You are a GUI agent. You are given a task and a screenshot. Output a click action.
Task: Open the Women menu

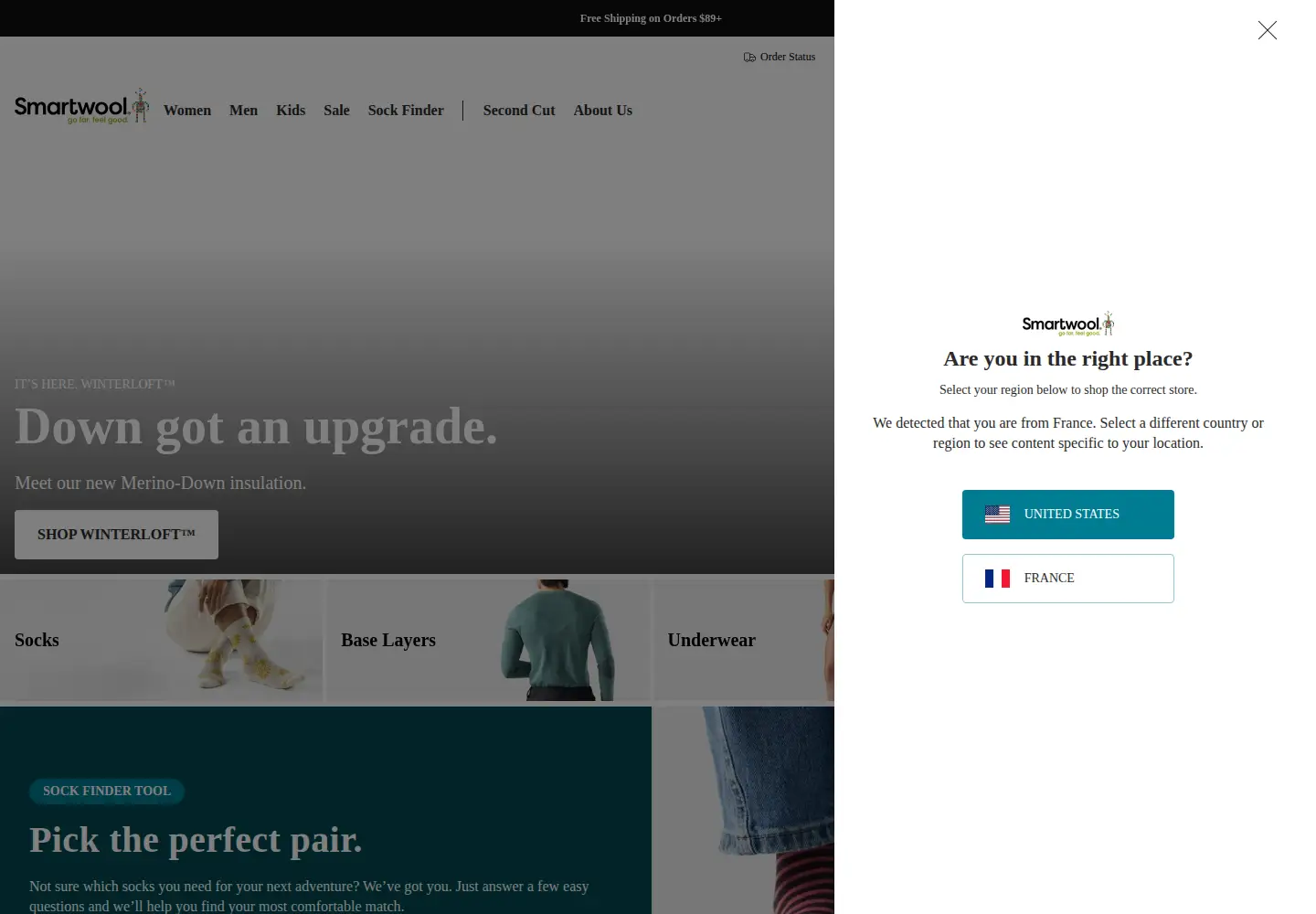(187, 111)
